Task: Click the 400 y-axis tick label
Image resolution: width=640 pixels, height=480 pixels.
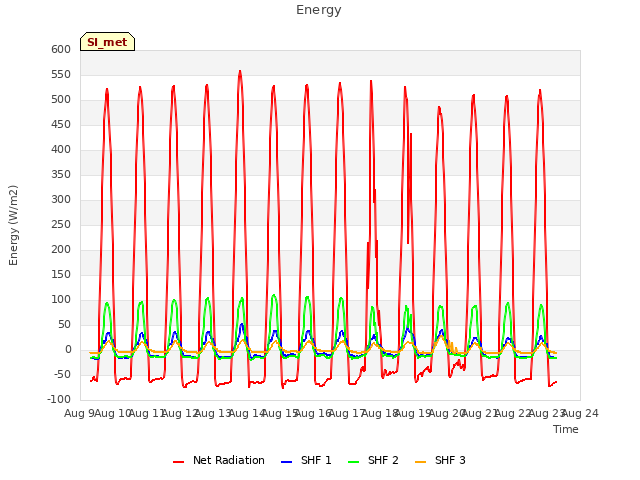Action: click(x=61, y=149)
